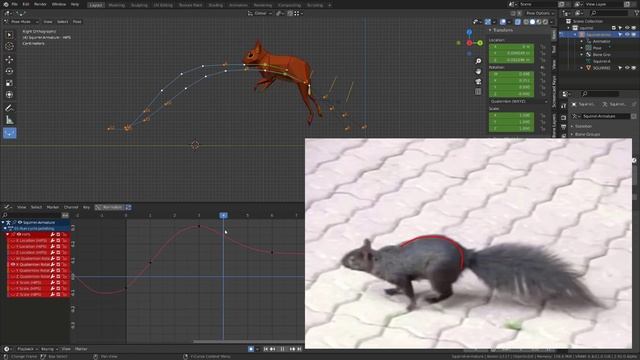Open the Render menu
This screenshot has width=640, height=360.
pyautogui.click(x=40, y=4)
